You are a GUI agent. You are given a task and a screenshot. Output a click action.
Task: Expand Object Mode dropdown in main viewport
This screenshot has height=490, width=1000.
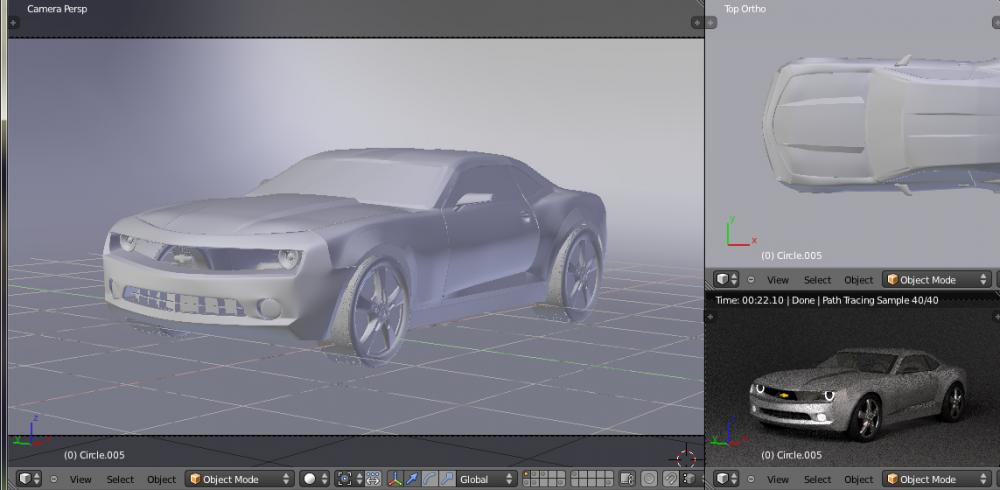coord(240,479)
